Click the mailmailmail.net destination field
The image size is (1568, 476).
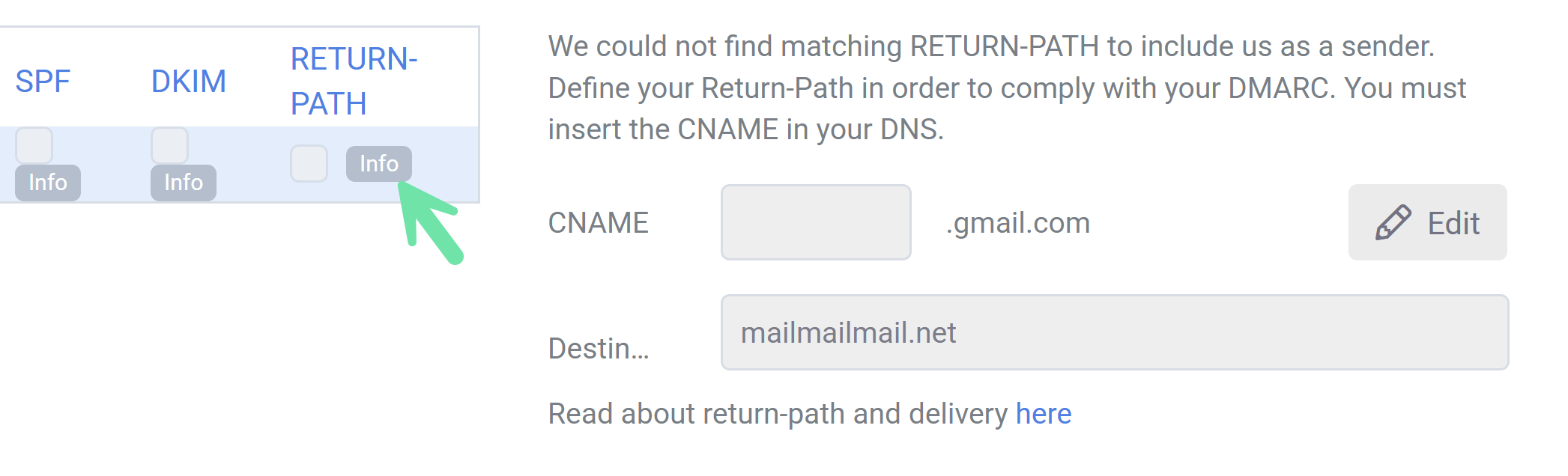[x=1114, y=332]
